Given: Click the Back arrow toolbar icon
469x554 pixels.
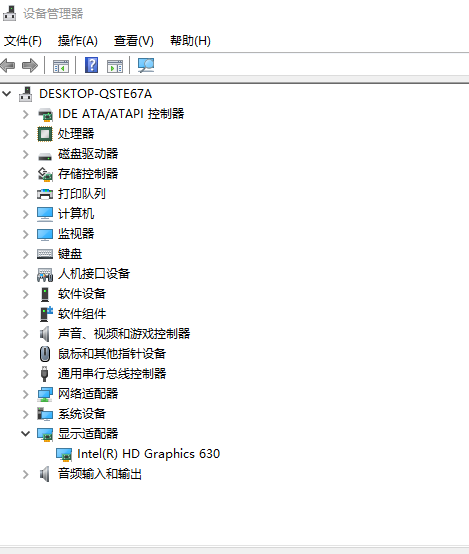Looking at the screenshot, I should [x=8, y=65].
